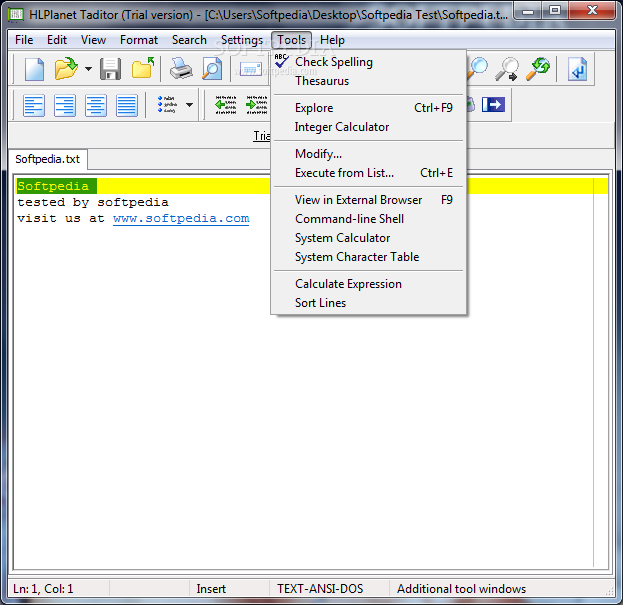Select View in External Browser

368,200
